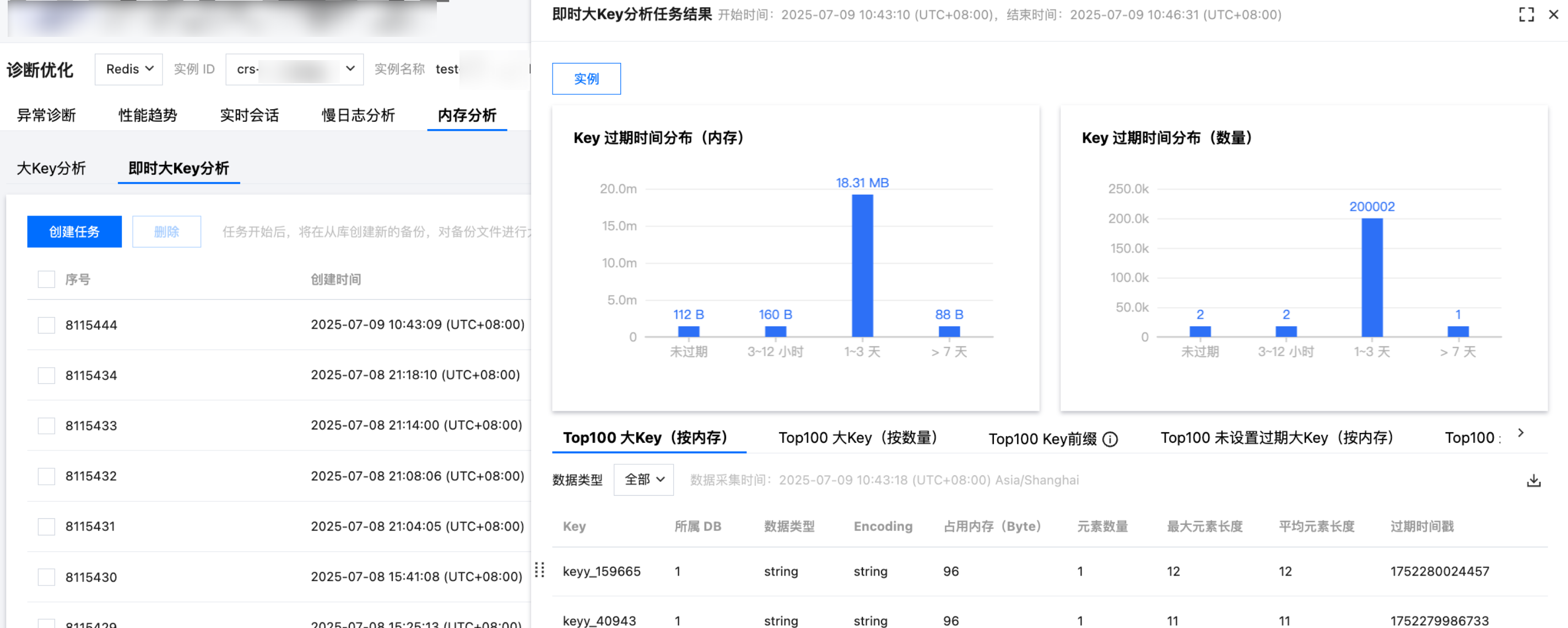This screenshot has width=1568, height=628.
Task: Switch to 实时会话 tab
Action: click(250, 115)
